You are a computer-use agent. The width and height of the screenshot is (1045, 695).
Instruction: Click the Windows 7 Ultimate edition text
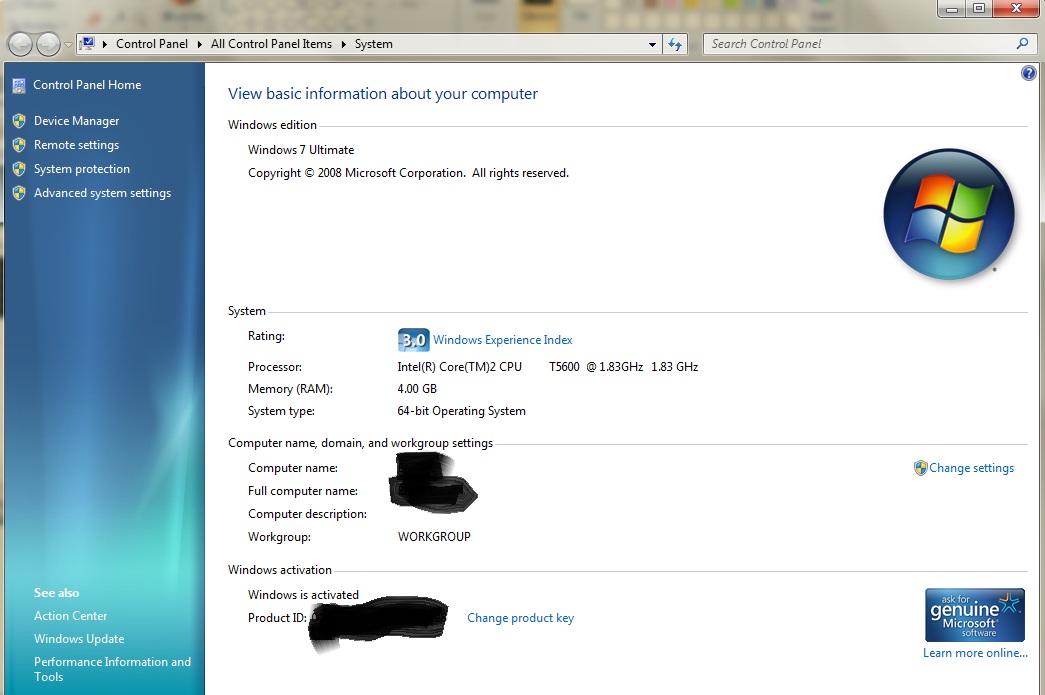(x=301, y=150)
